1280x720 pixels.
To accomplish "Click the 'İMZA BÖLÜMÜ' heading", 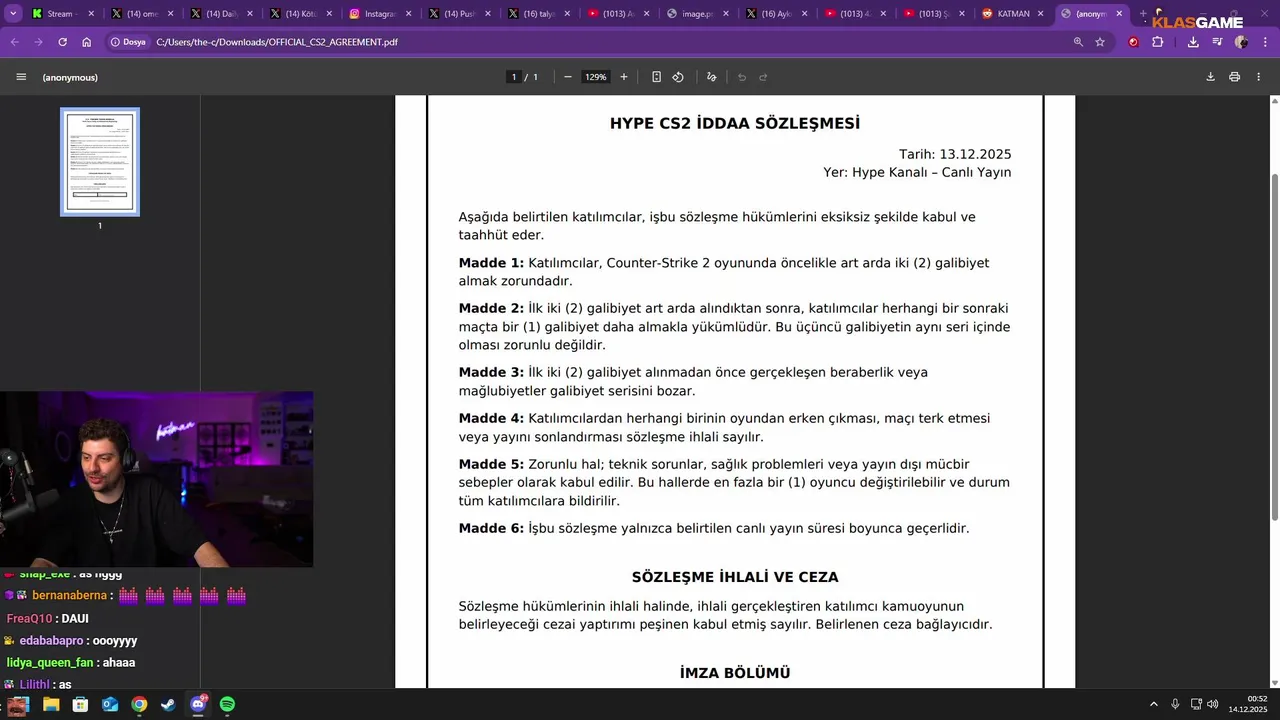I will coord(735,673).
